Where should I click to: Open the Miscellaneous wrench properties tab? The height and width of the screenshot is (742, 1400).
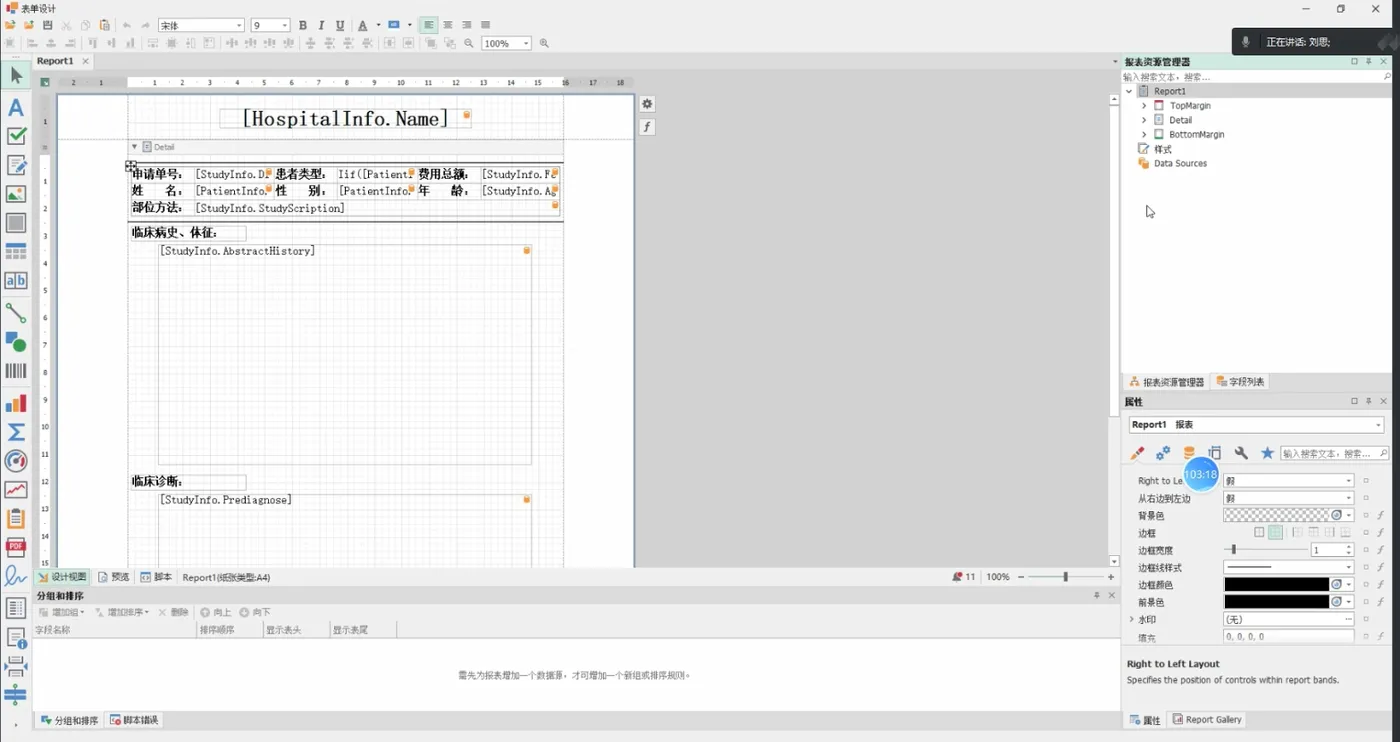1241,453
